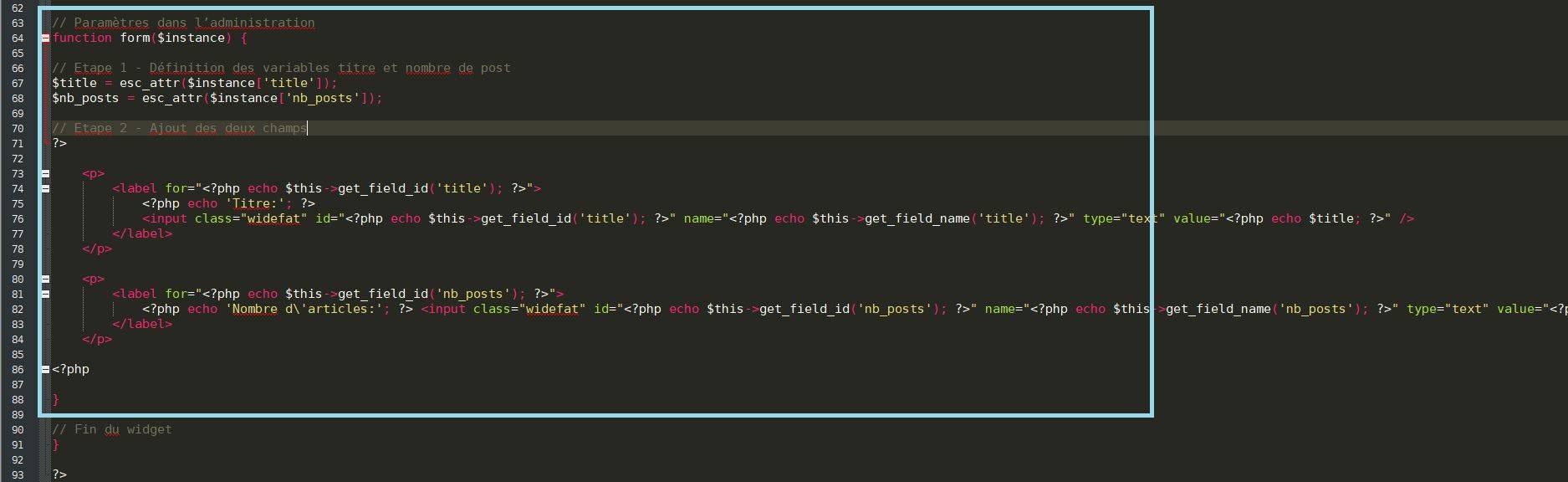Click the '?>' closing tag on line 71

pos(59,143)
